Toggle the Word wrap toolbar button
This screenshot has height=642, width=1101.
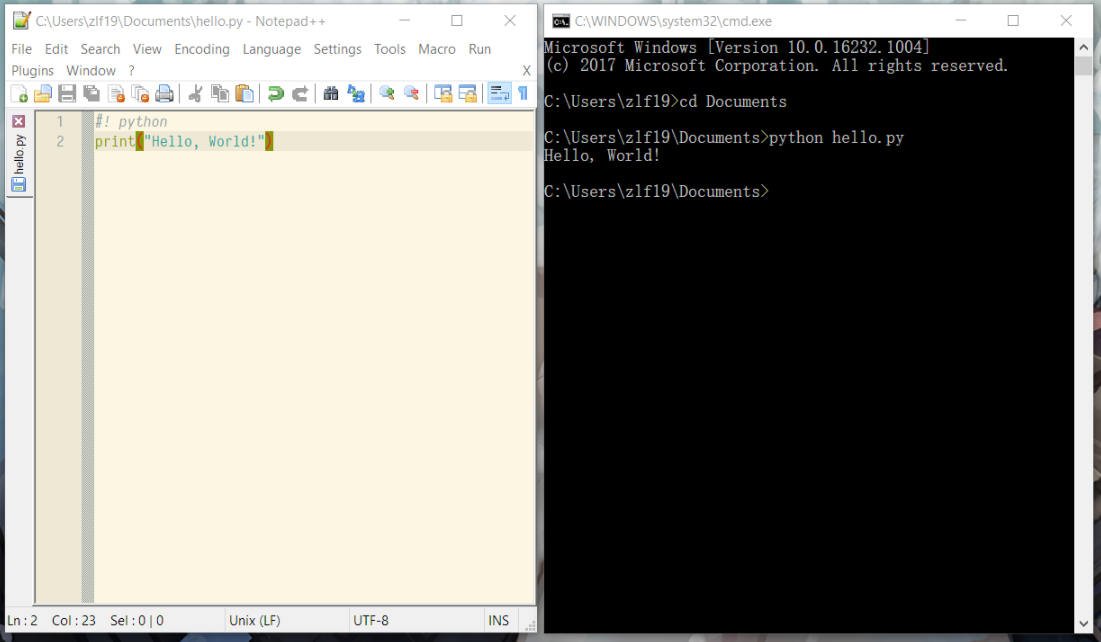[x=499, y=94]
